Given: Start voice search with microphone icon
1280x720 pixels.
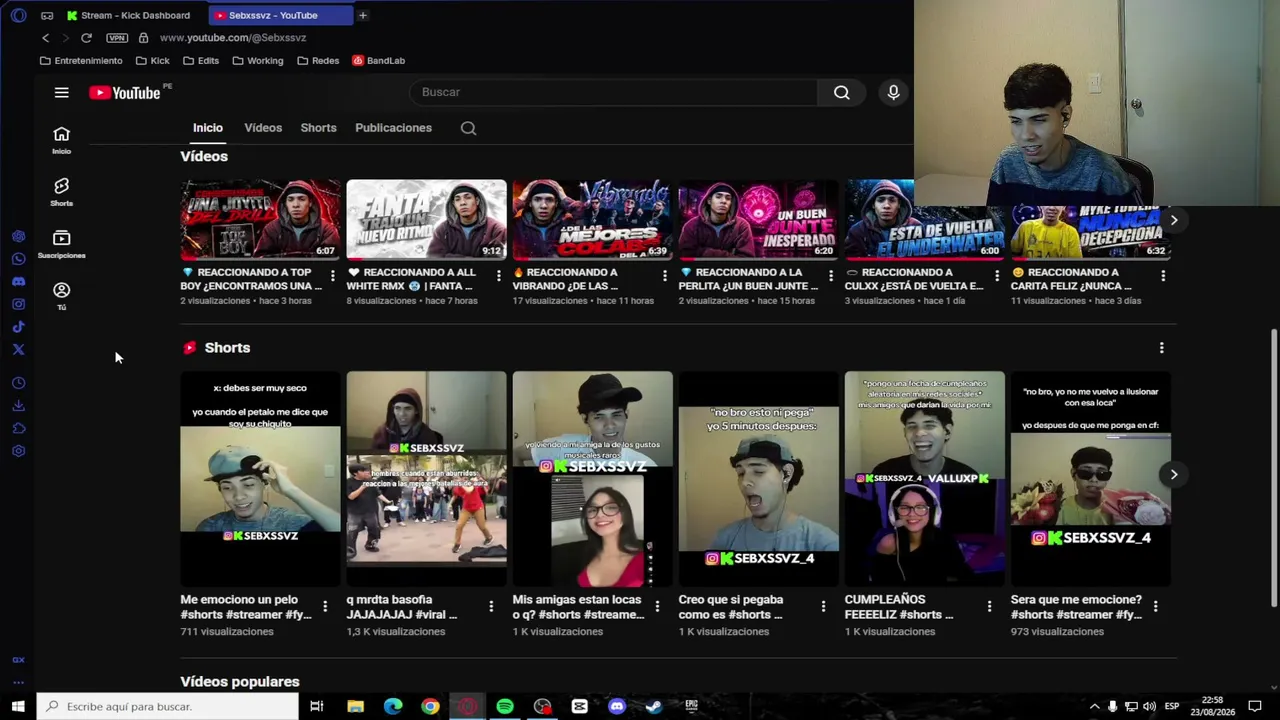Looking at the screenshot, I should tap(893, 92).
